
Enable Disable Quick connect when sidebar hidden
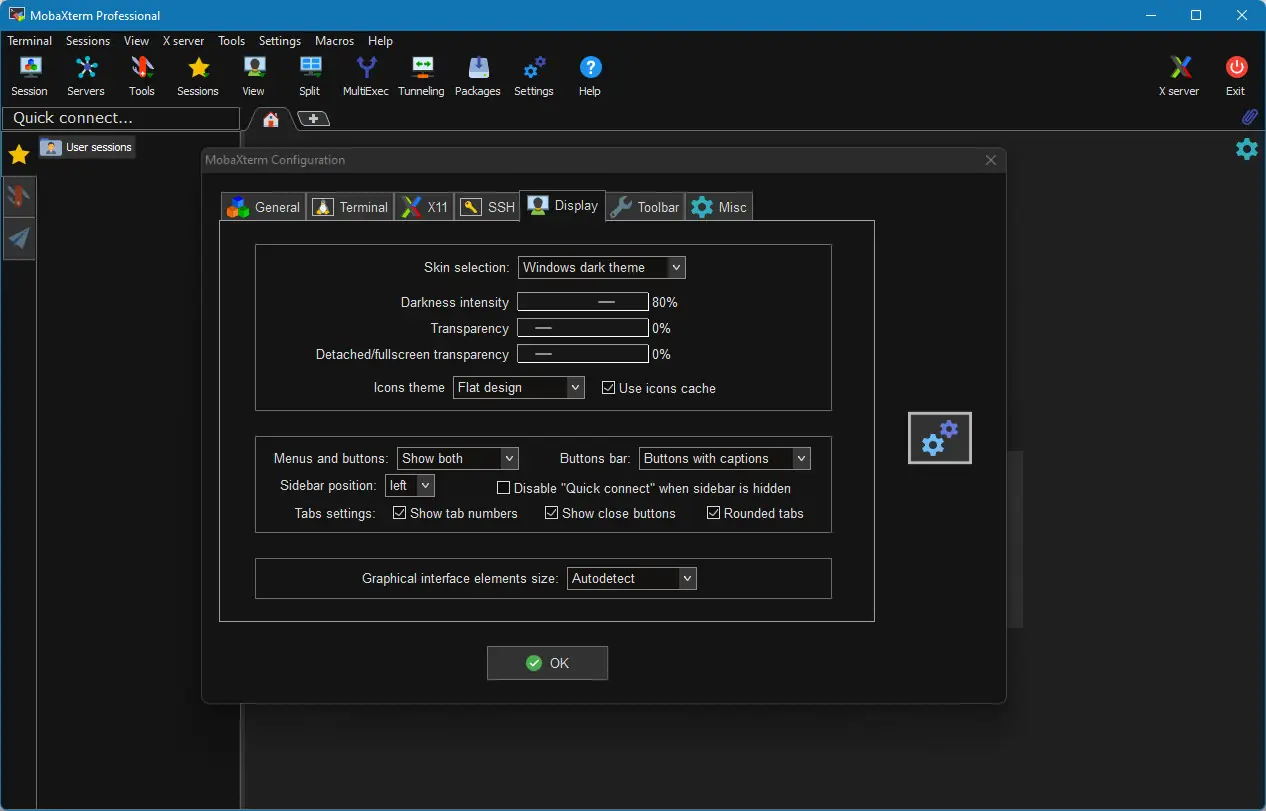click(x=504, y=488)
